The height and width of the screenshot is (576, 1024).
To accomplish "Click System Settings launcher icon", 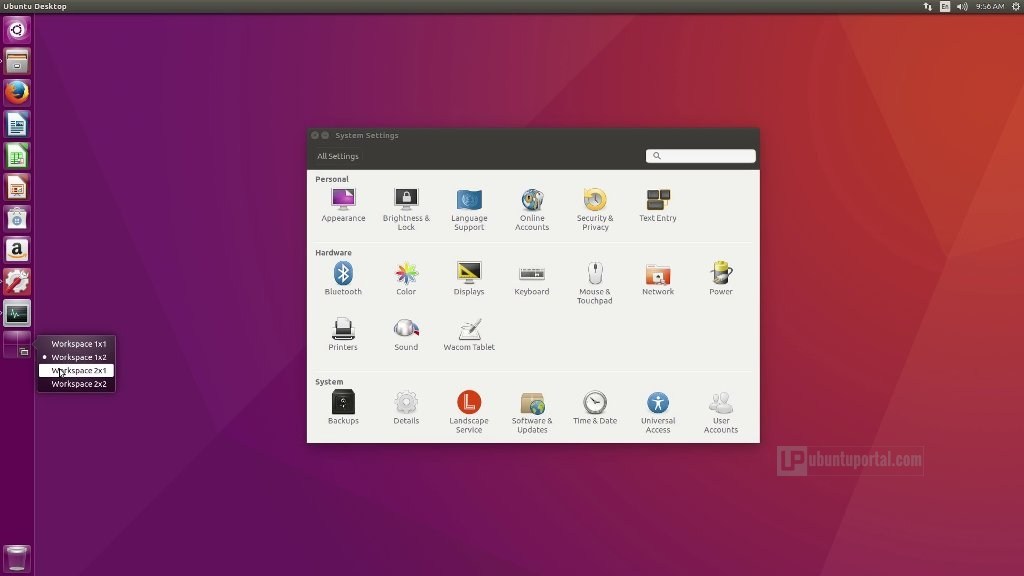I will (x=17, y=281).
